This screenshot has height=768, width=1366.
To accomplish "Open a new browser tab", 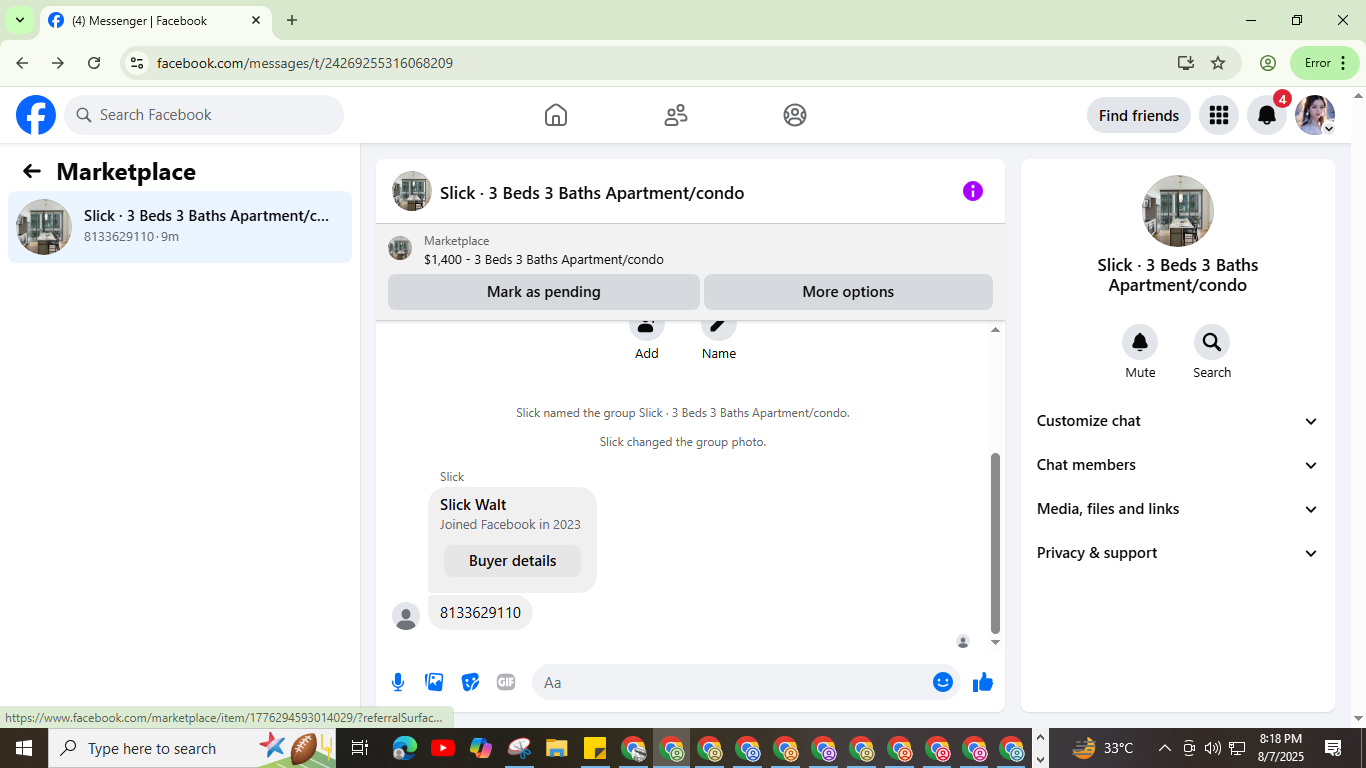I will 292,20.
